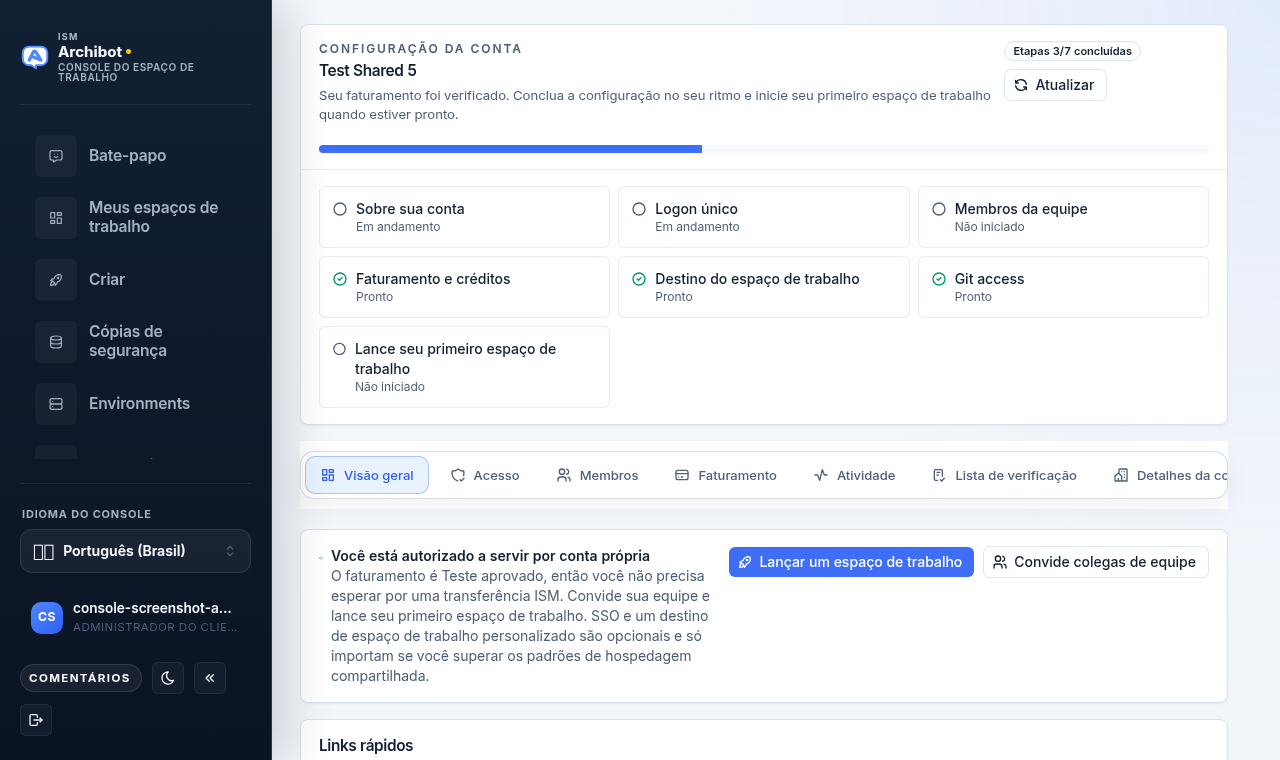
Task: Click Meus espaços de trabalho grid icon
Action: (56, 218)
